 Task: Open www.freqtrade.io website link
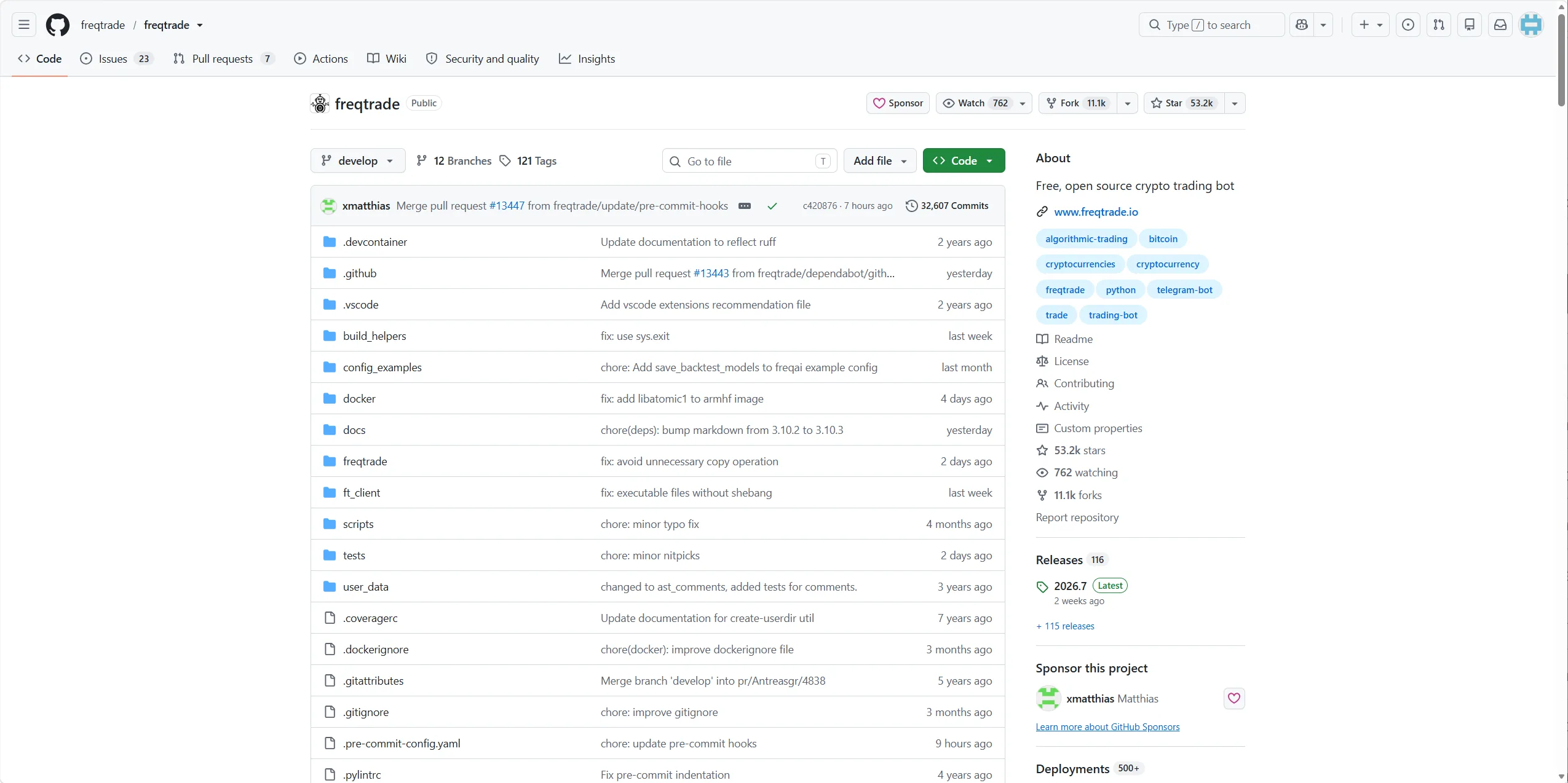click(x=1096, y=211)
